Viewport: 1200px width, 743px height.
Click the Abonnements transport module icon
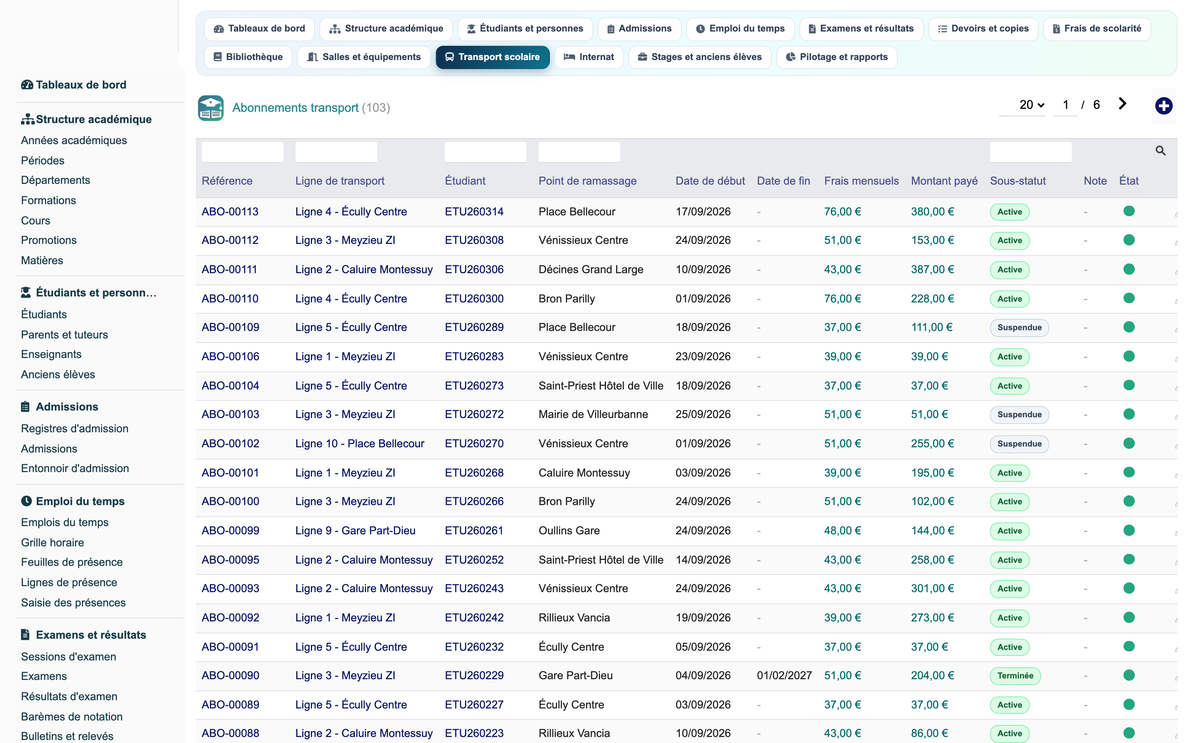(211, 108)
